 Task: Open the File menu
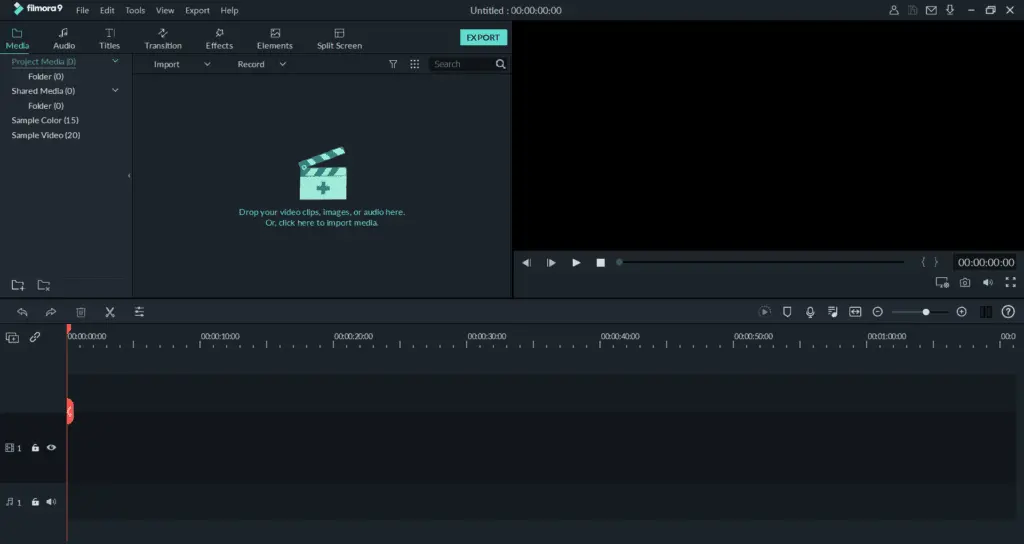82,10
